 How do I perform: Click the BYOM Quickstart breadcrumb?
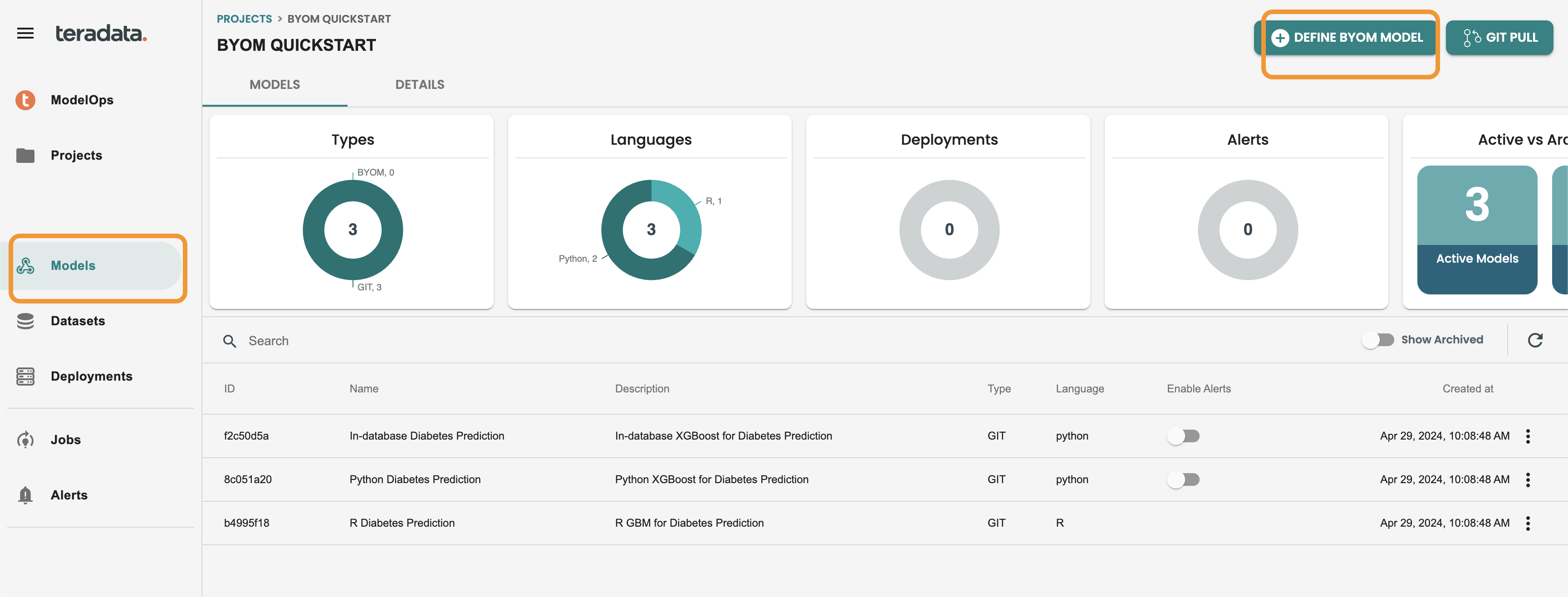coord(339,19)
